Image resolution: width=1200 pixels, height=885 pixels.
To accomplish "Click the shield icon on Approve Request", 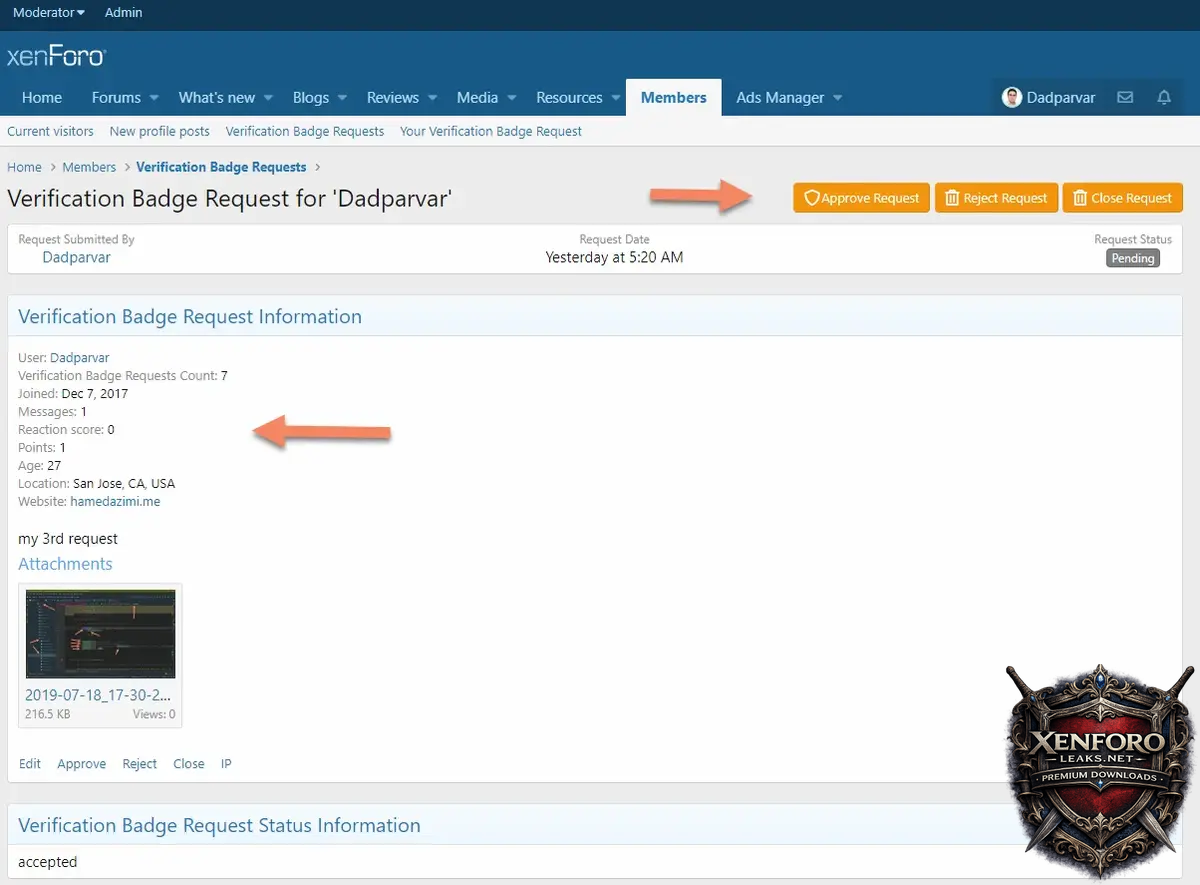I will pos(811,198).
